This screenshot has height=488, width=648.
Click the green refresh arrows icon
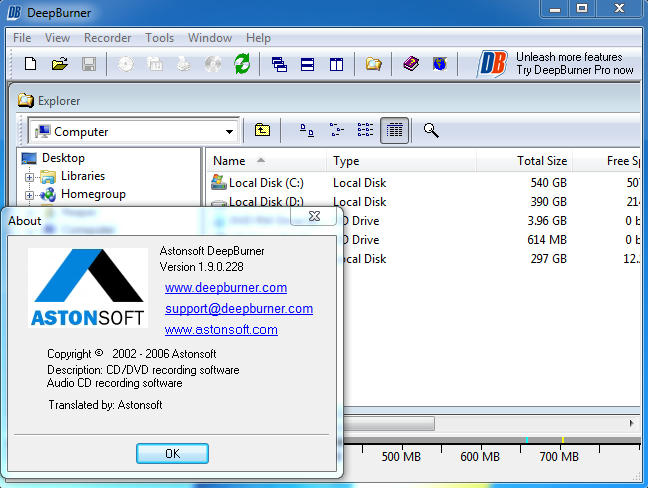click(242, 64)
